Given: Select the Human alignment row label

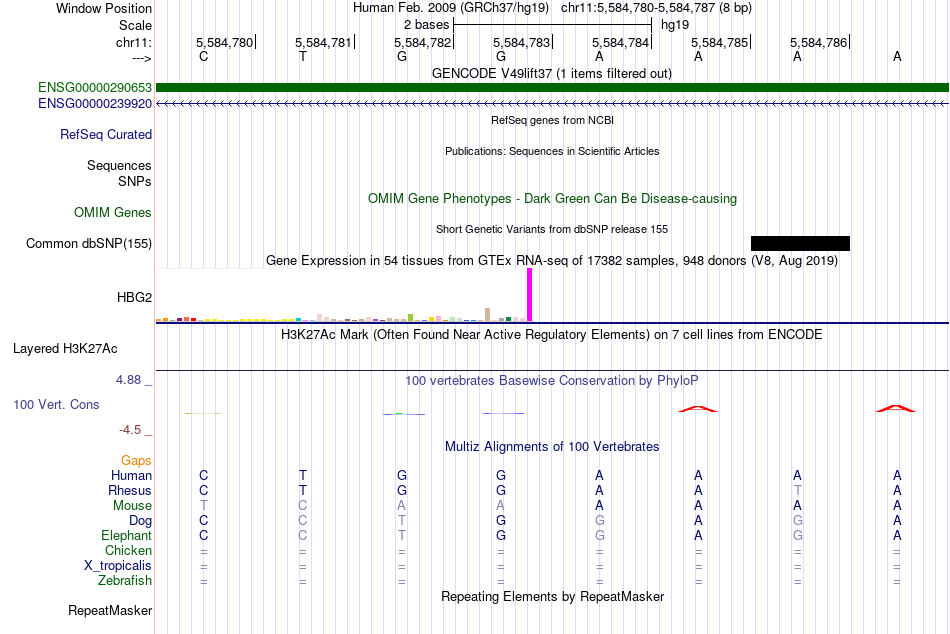Looking at the screenshot, I should (x=131, y=476).
